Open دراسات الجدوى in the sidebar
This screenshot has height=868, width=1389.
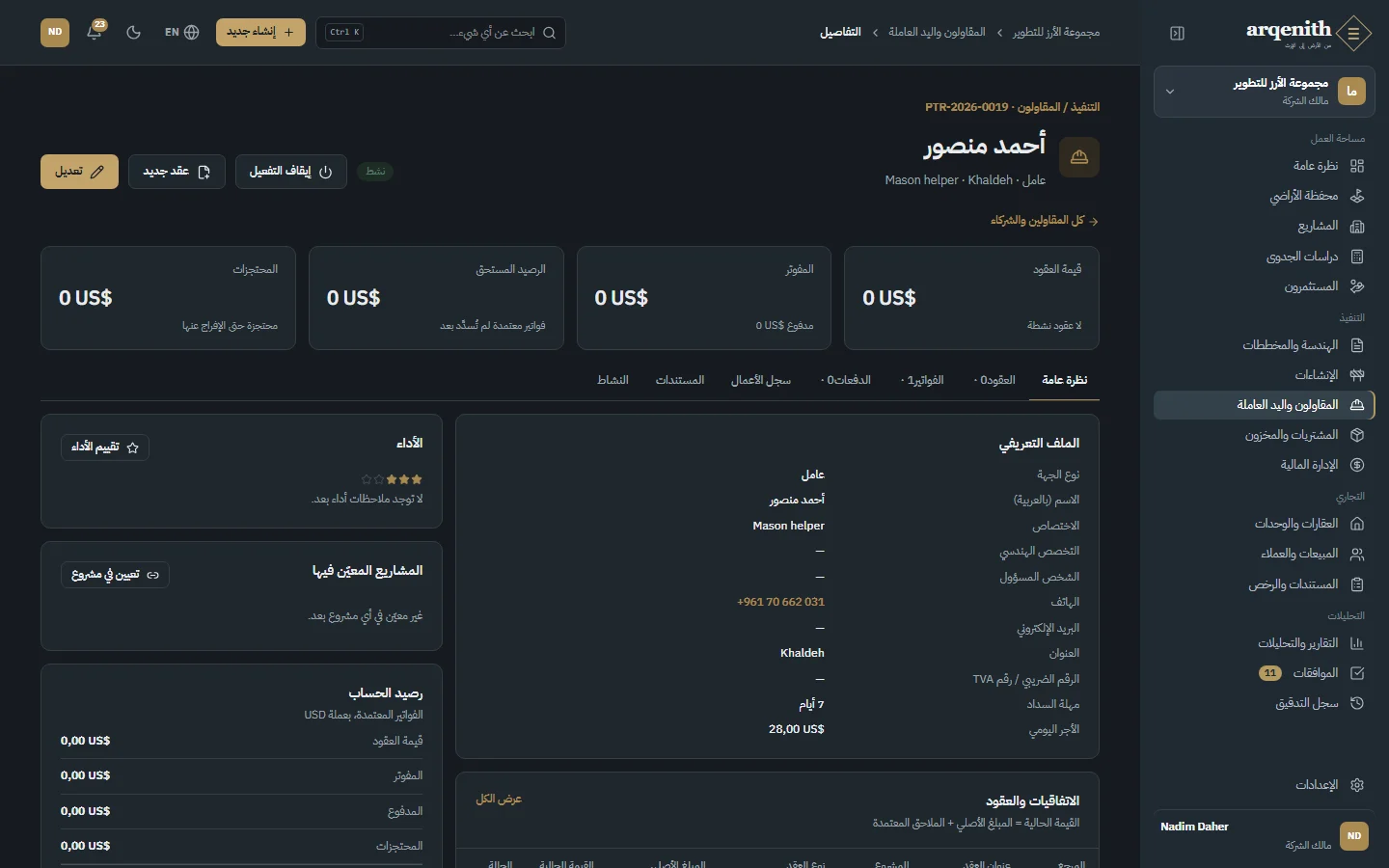pyautogui.click(x=1264, y=257)
